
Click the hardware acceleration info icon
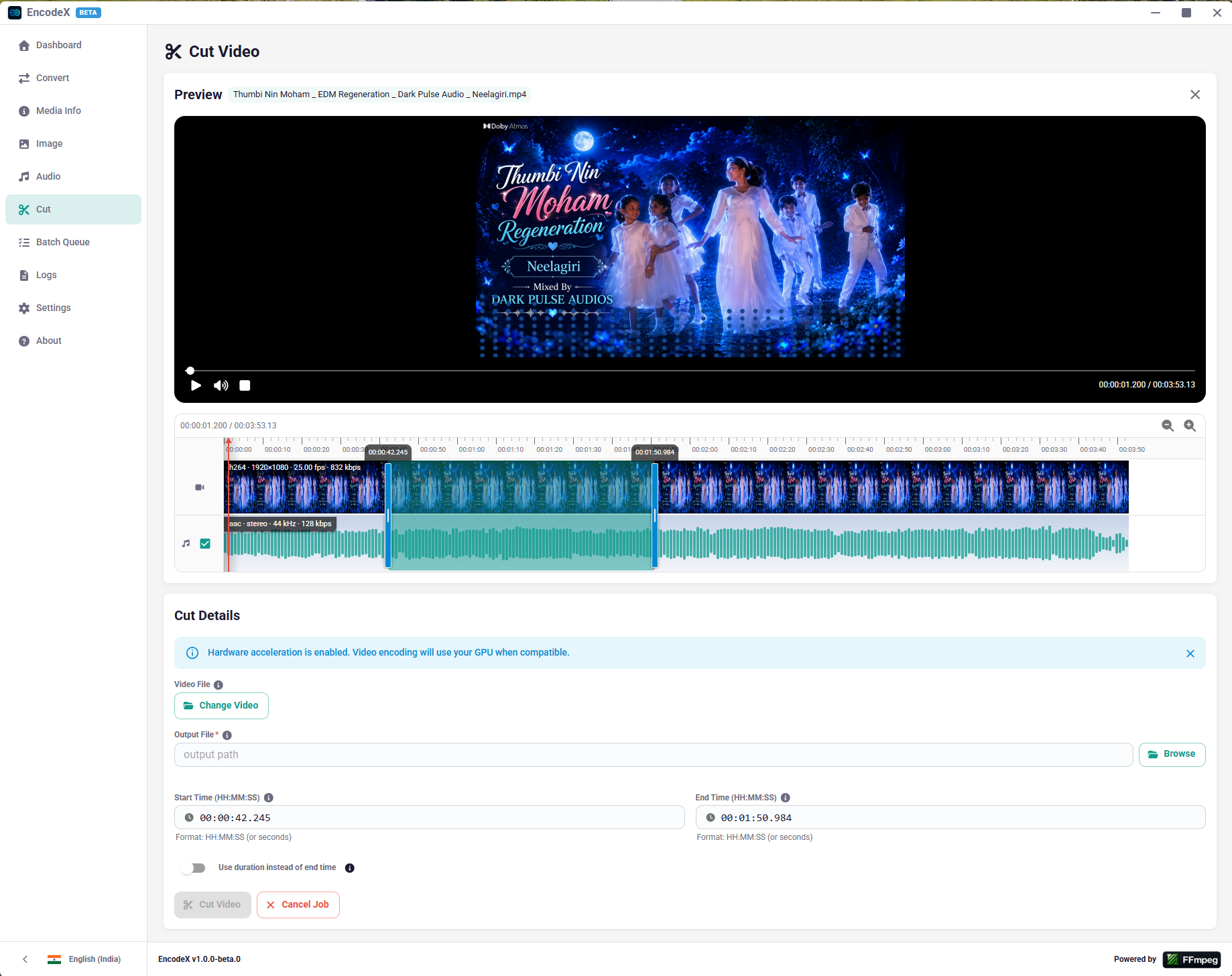click(192, 653)
